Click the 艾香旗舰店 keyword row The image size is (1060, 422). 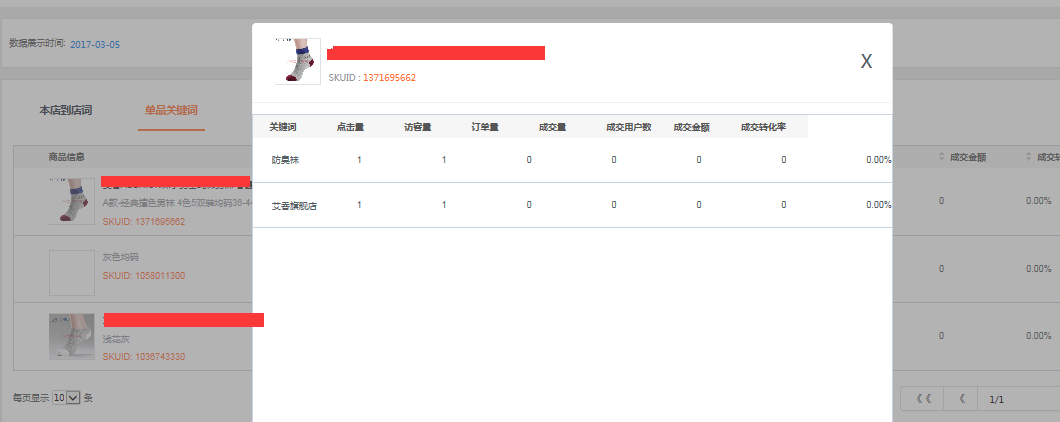(x=573, y=205)
